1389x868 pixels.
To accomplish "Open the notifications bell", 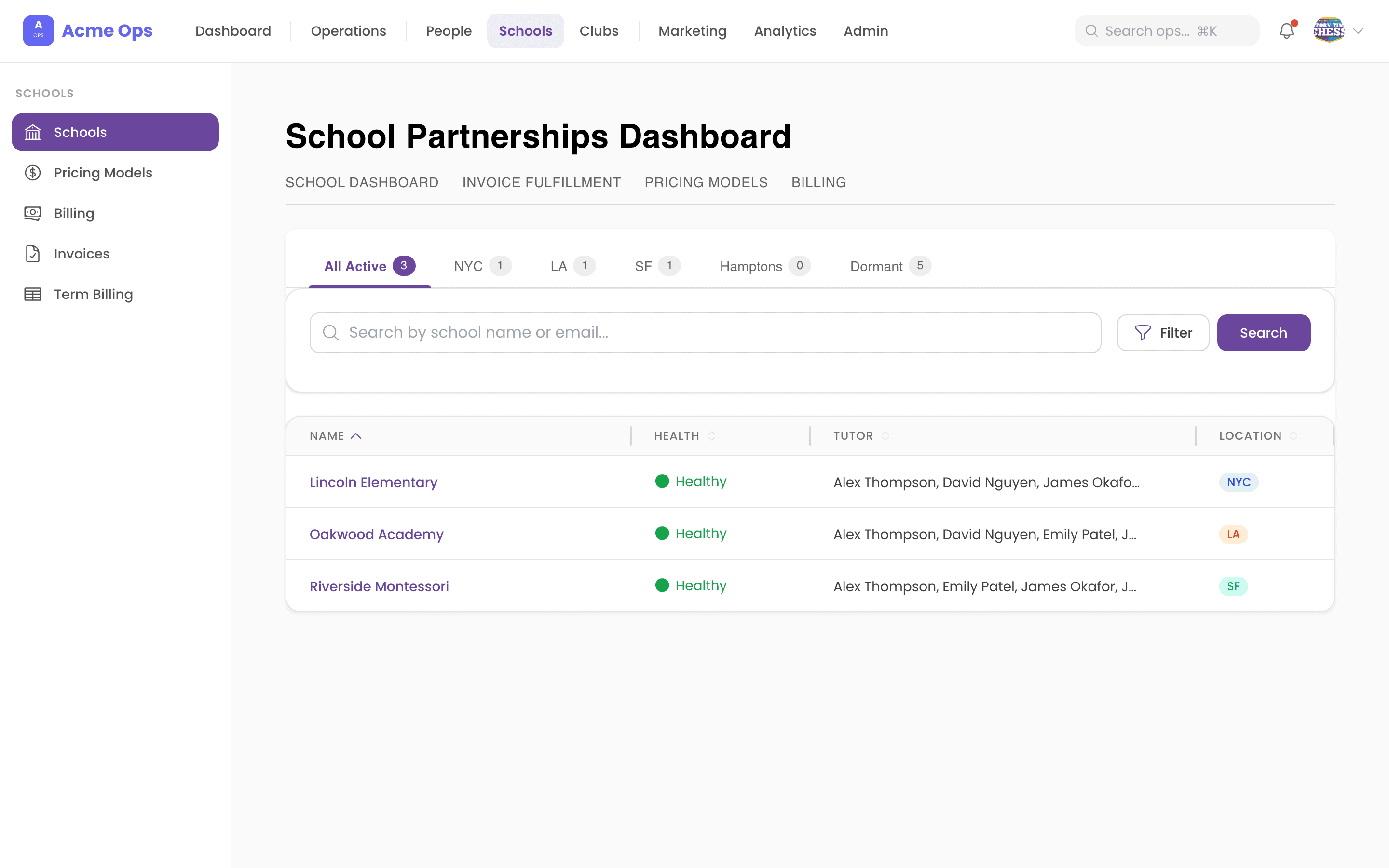I will (x=1287, y=30).
